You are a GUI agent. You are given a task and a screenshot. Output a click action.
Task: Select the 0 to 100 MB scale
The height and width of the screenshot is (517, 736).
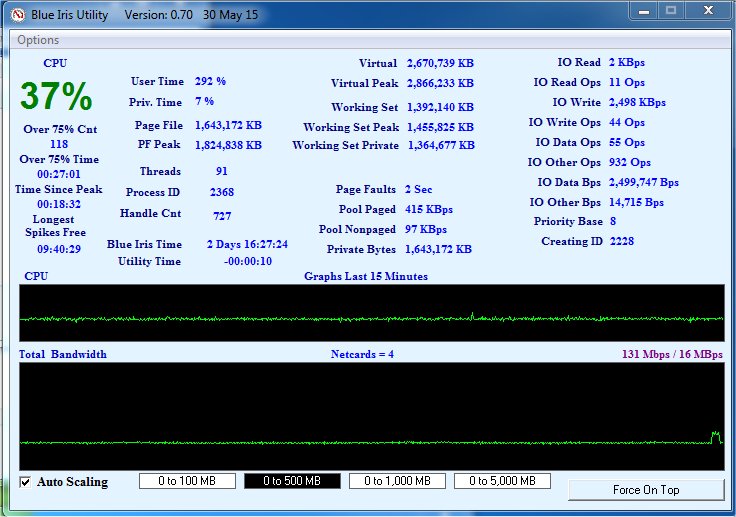pos(187,481)
